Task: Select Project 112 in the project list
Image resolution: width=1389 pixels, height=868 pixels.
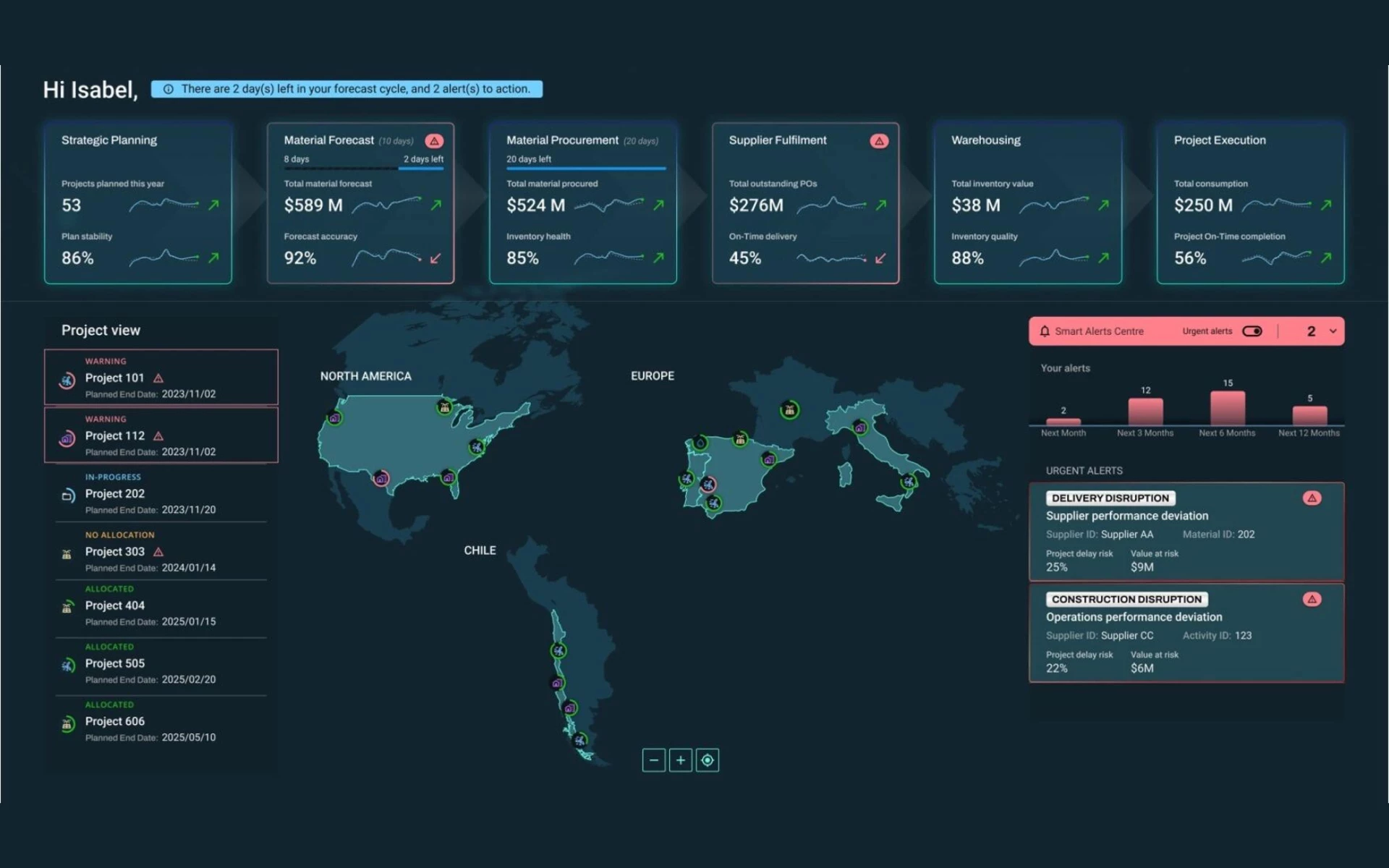Action: pyautogui.click(x=161, y=435)
